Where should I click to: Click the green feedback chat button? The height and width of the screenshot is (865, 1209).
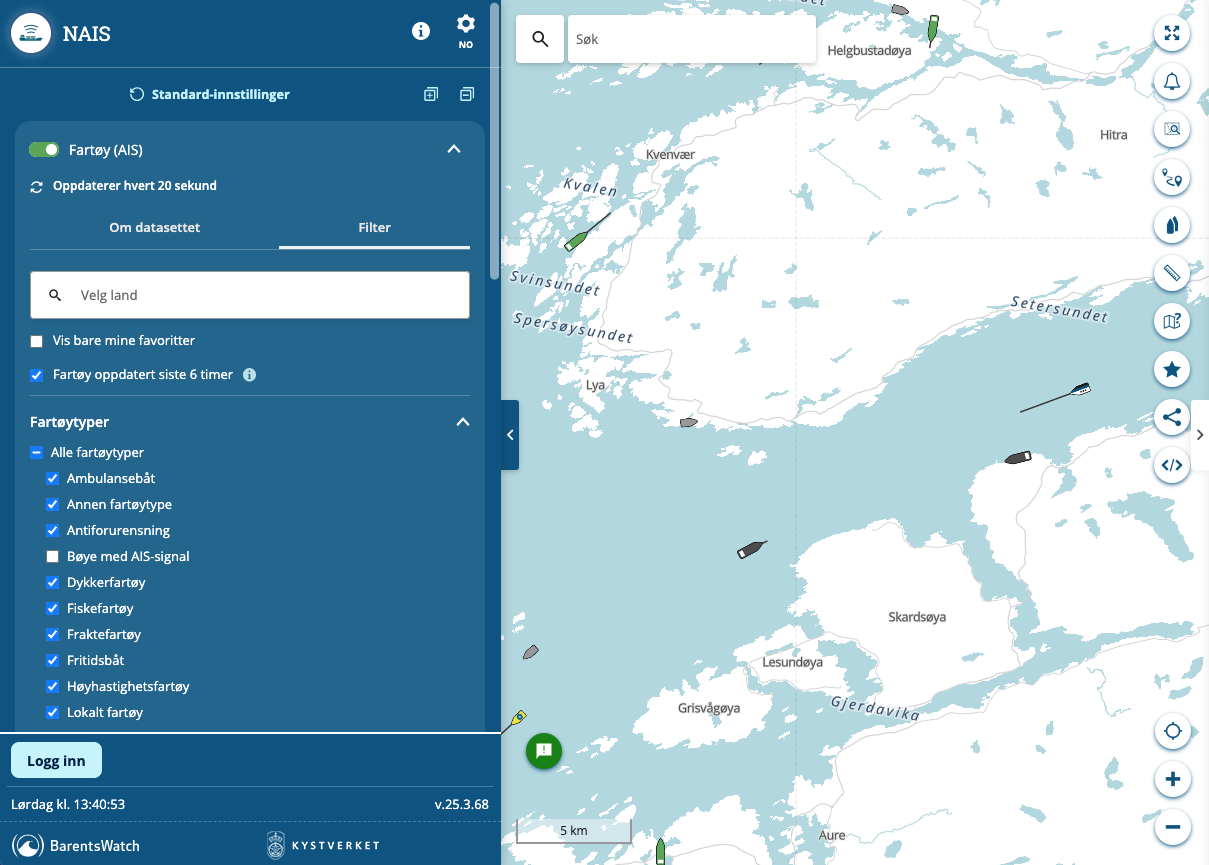[544, 750]
